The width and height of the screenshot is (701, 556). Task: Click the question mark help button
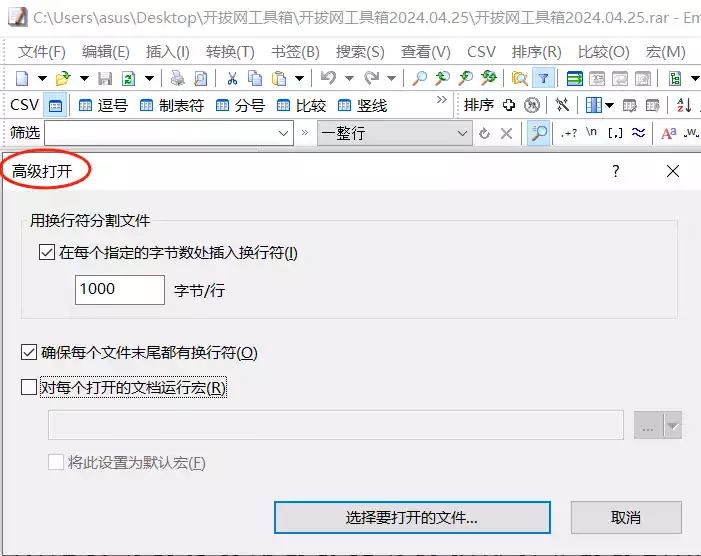coord(616,171)
